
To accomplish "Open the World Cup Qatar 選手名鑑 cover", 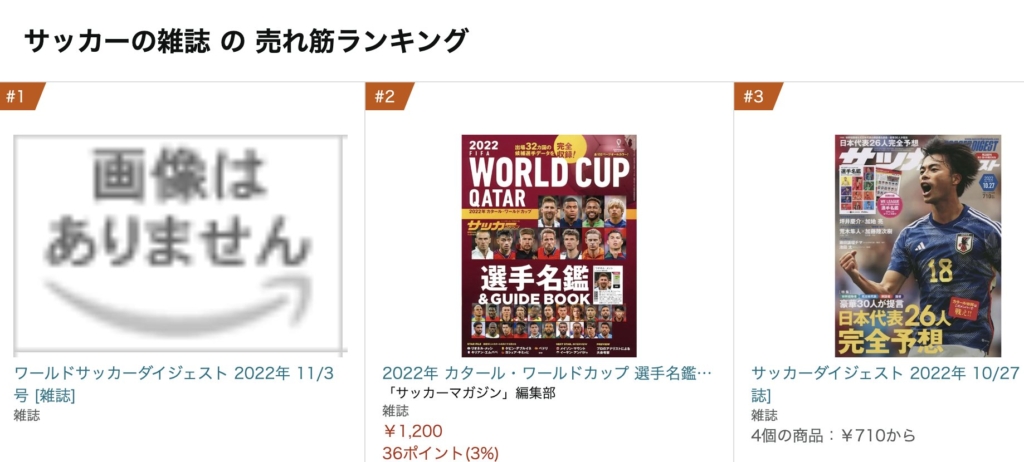I will [x=549, y=246].
